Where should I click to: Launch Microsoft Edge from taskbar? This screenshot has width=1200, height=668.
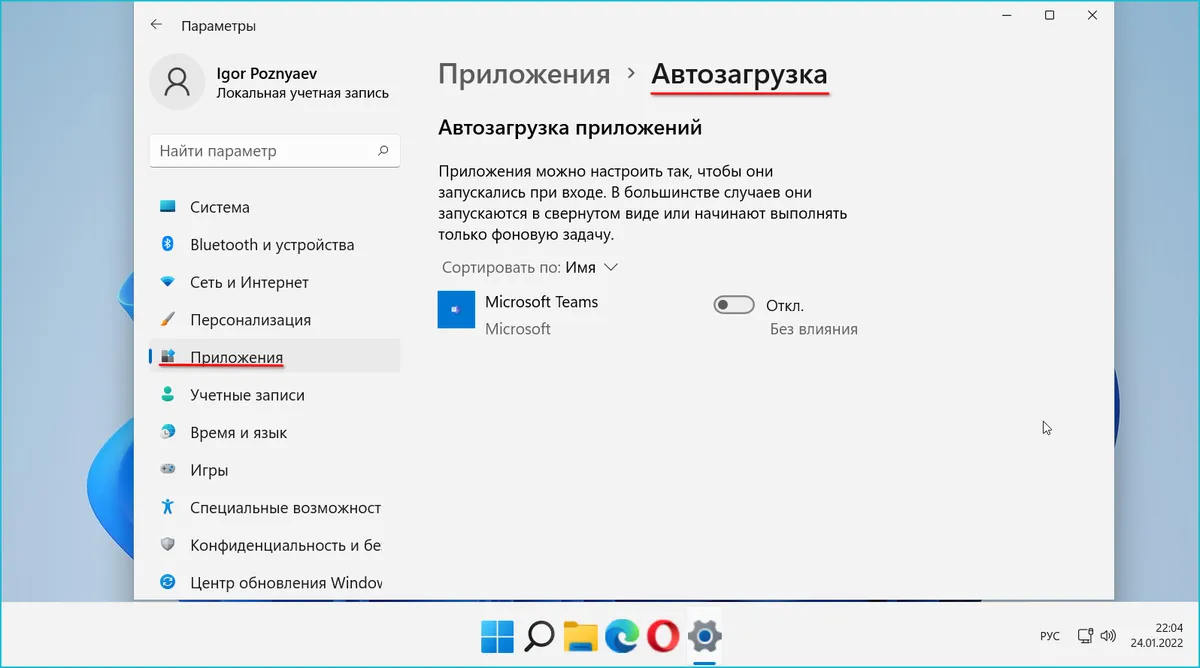621,635
